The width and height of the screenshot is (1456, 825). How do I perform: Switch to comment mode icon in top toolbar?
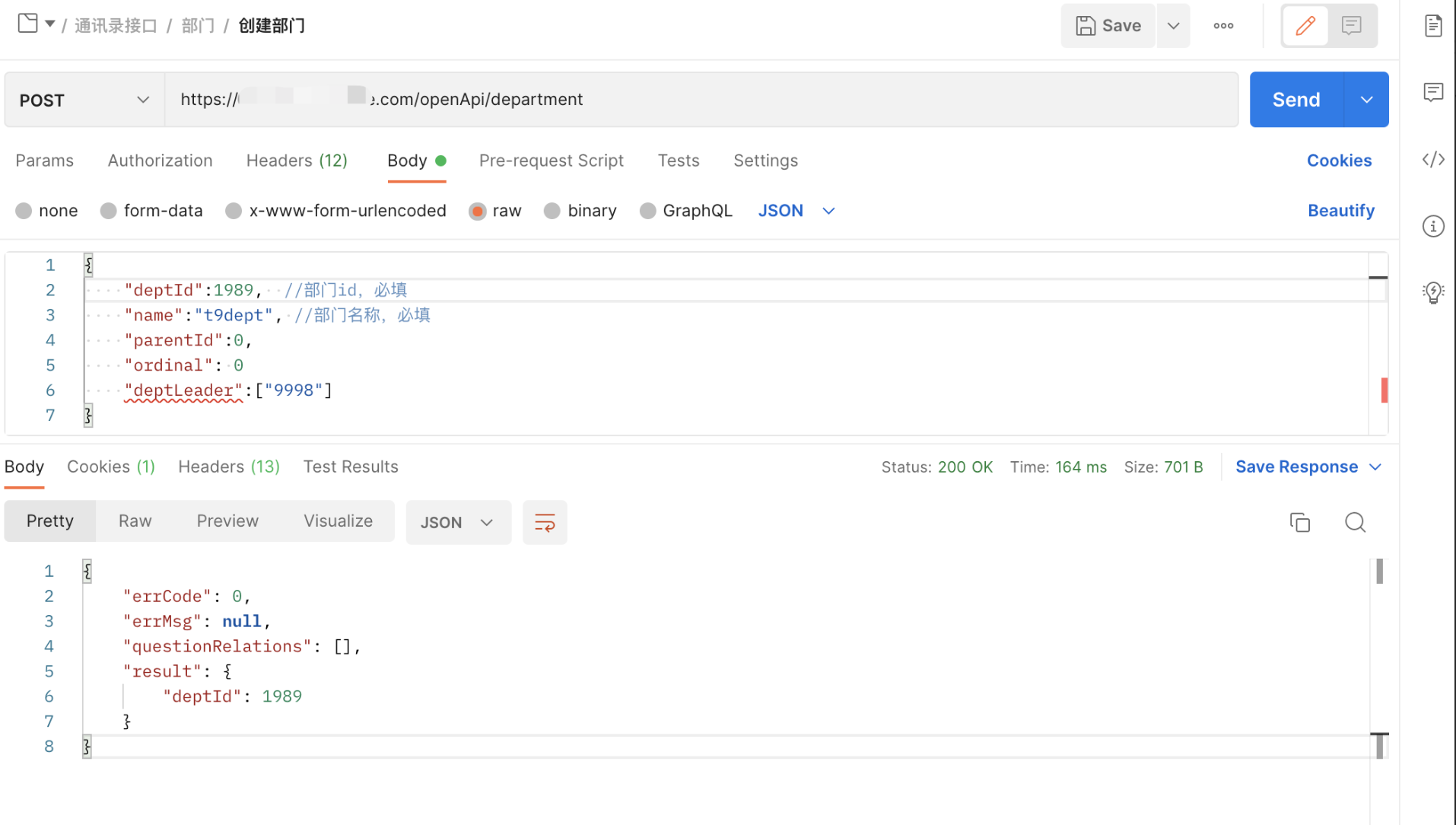pyautogui.click(x=1352, y=26)
